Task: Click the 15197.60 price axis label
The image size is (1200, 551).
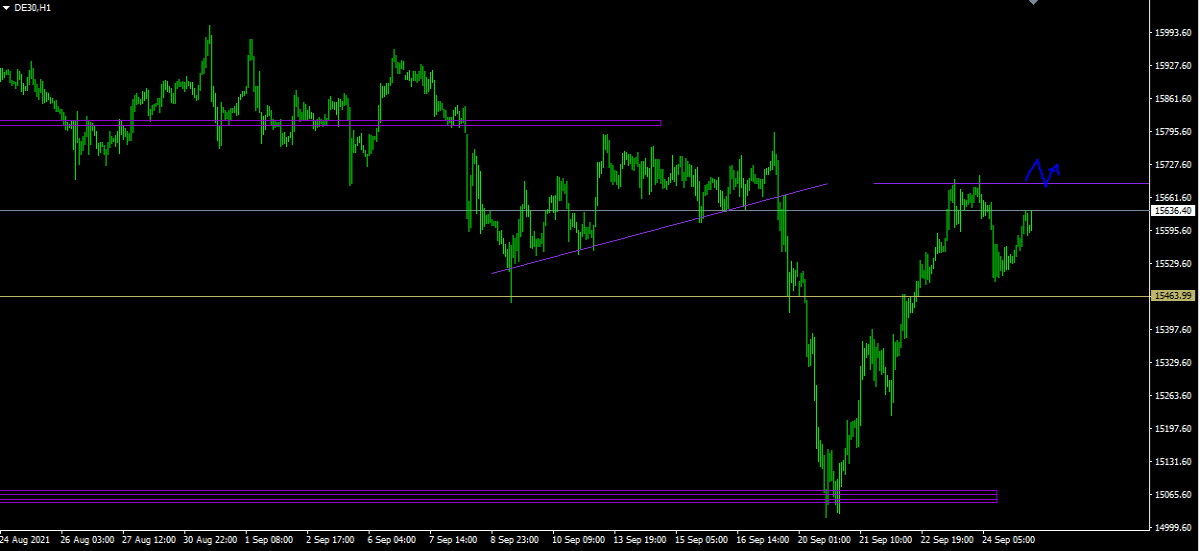Action: coord(1172,429)
